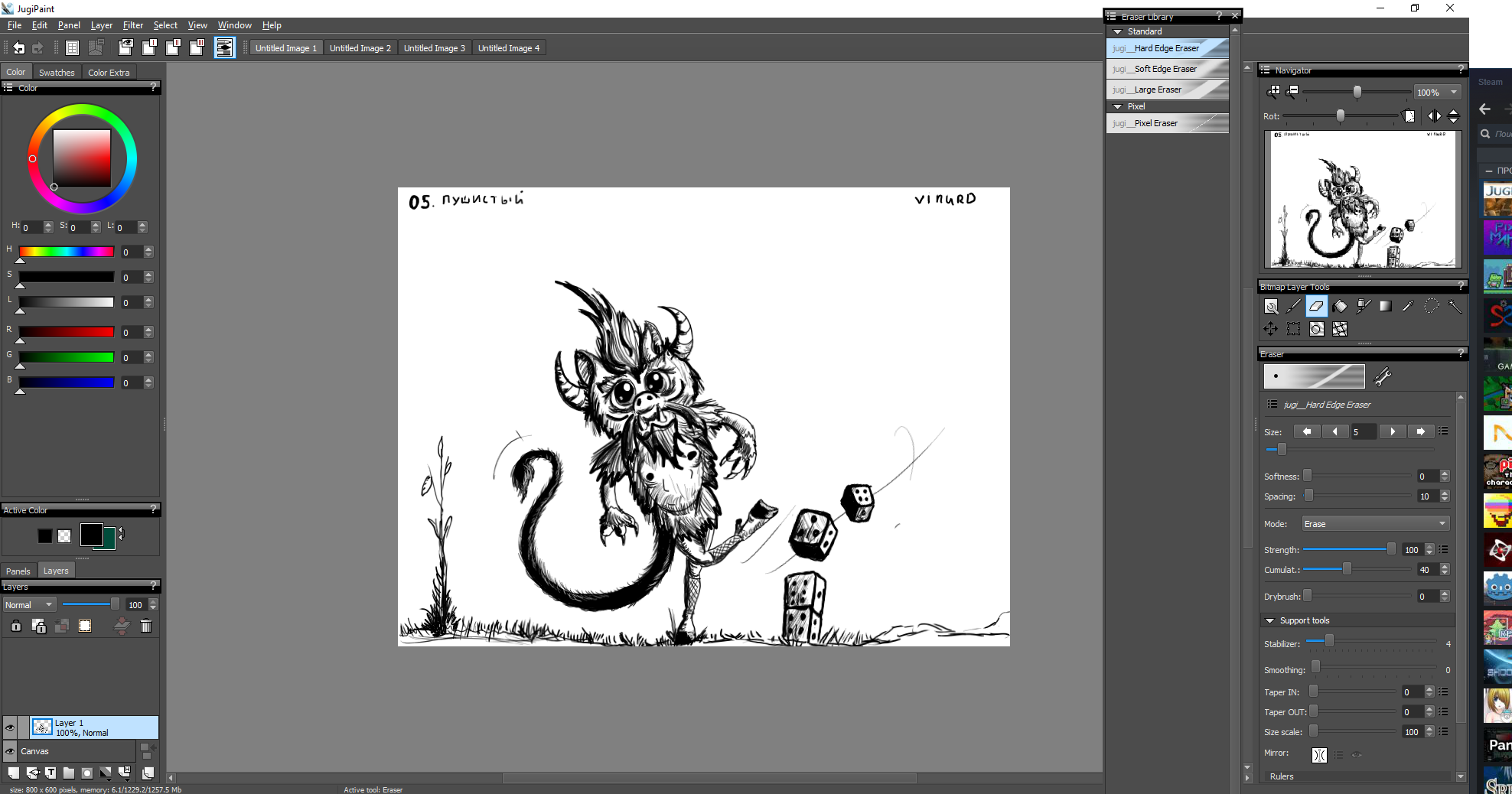Choose the Soft Edge Eraser preset
Image resolution: width=1512 pixels, height=794 pixels.
point(1168,69)
